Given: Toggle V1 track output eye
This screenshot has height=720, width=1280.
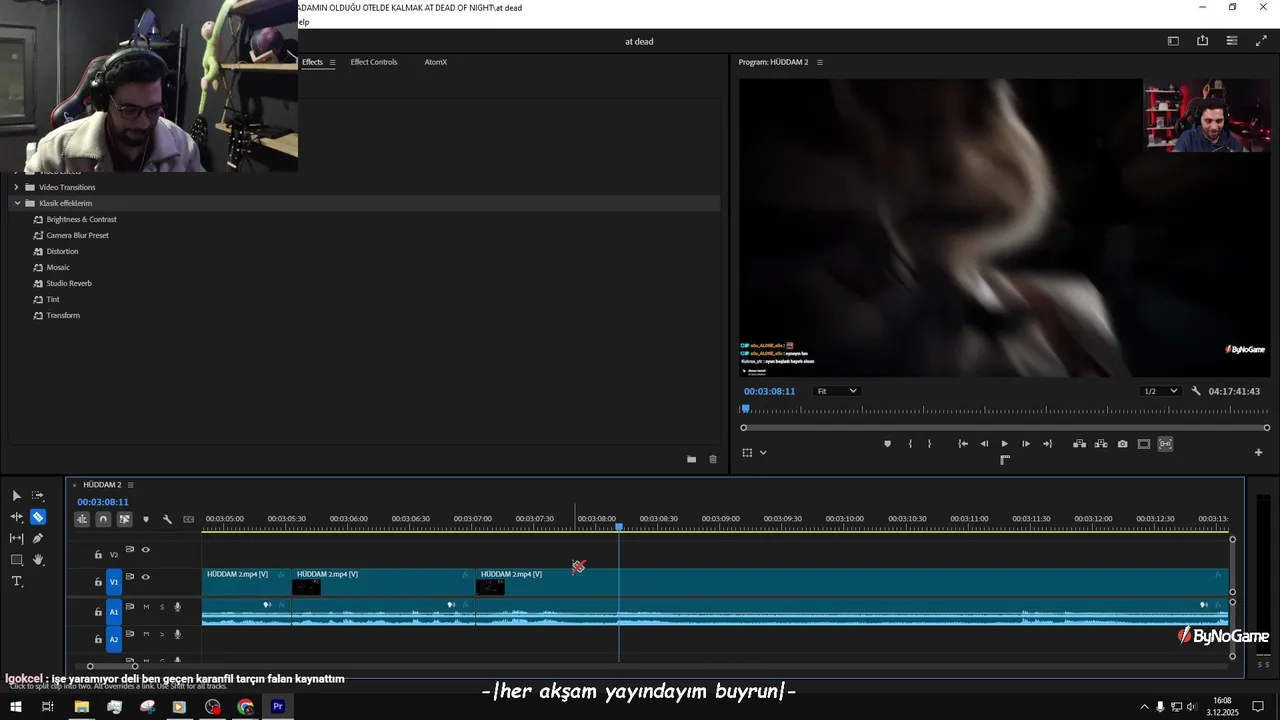Looking at the screenshot, I should click(x=145, y=577).
